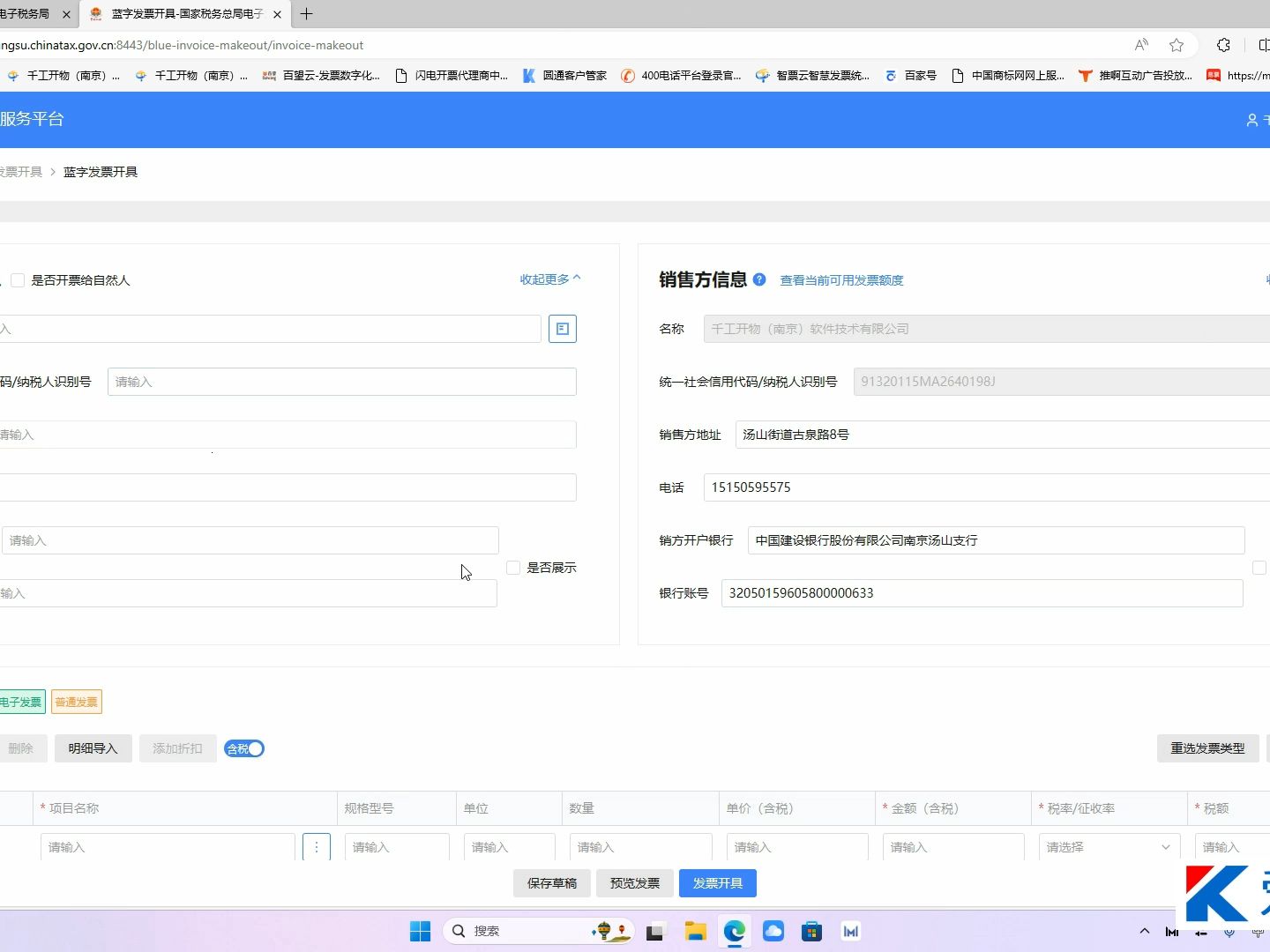Click the 预览发票 button
The width and height of the screenshot is (1270, 952).
pyautogui.click(x=635, y=883)
